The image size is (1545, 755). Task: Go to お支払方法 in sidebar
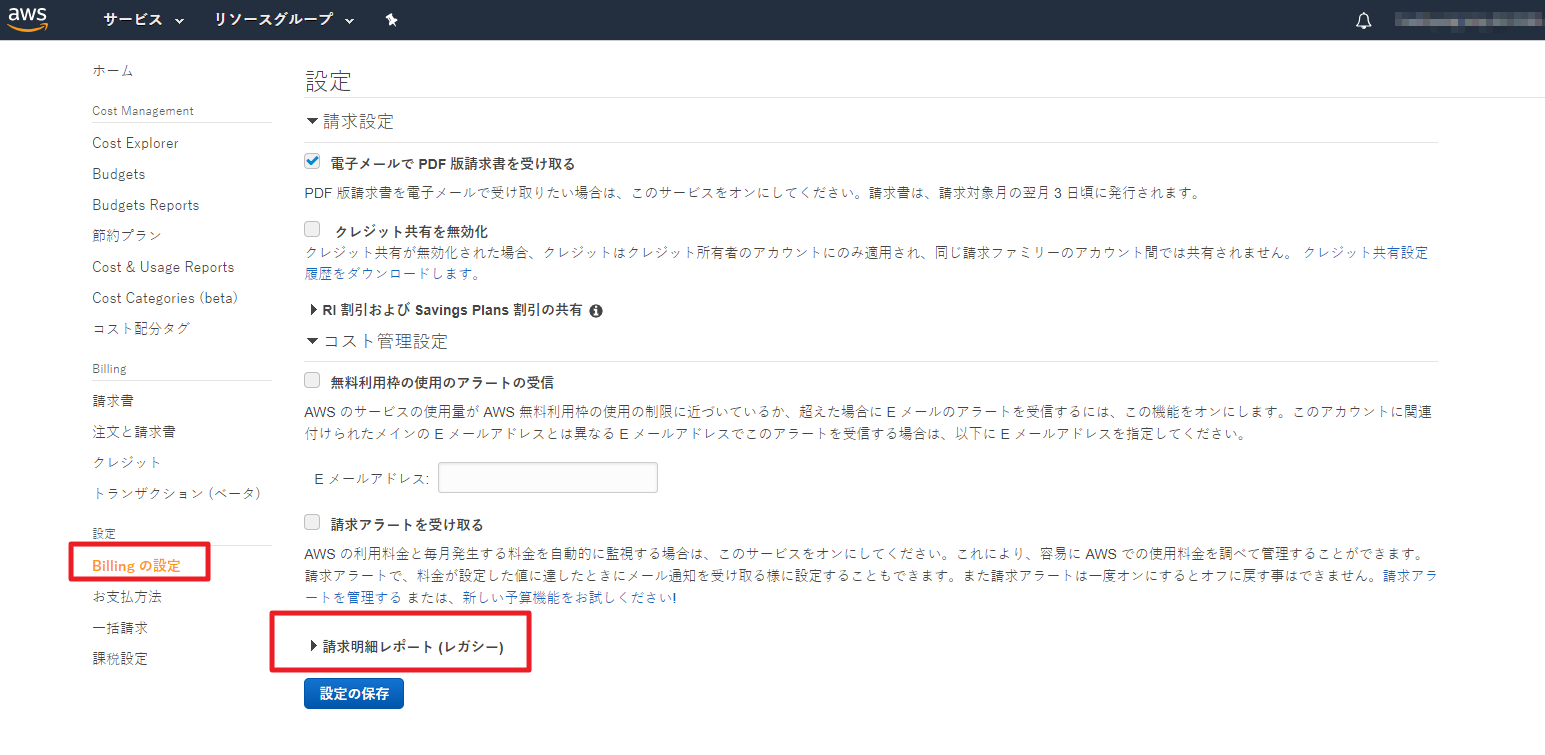click(127, 597)
